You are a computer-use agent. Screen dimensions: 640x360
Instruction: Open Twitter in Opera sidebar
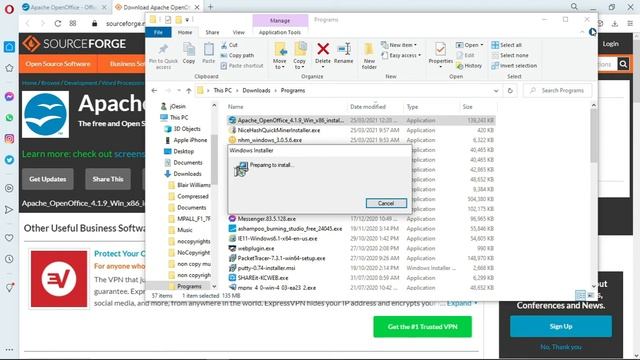tap(9, 160)
